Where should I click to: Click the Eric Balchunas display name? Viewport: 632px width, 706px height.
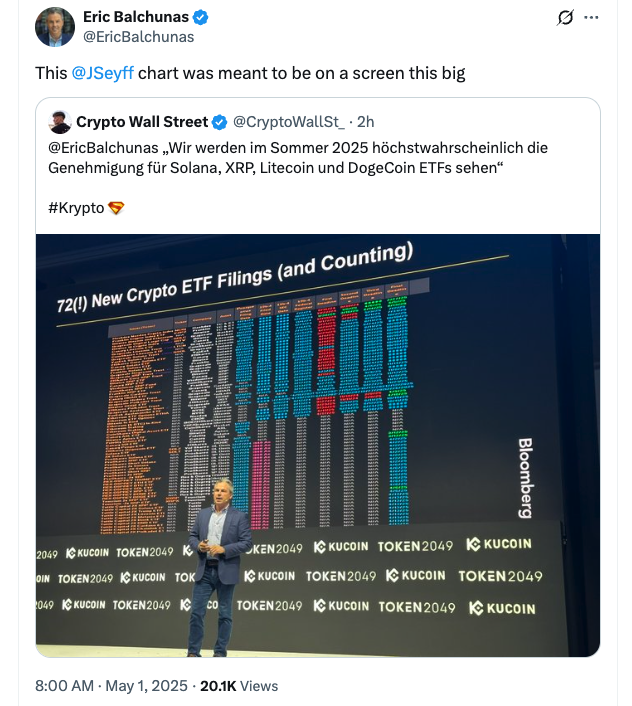(136, 17)
